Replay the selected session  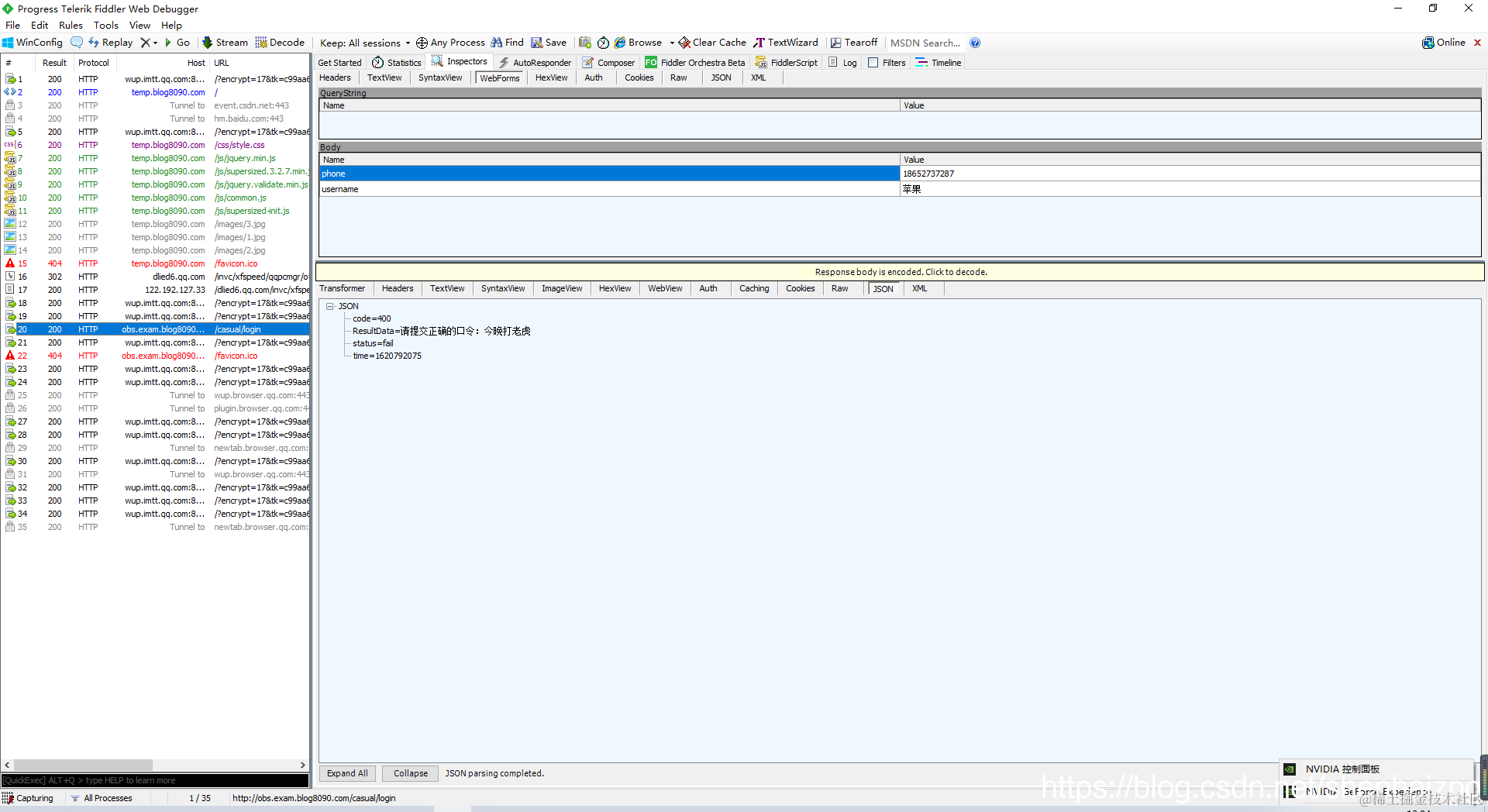pyautogui.click(x=110, y=43)
